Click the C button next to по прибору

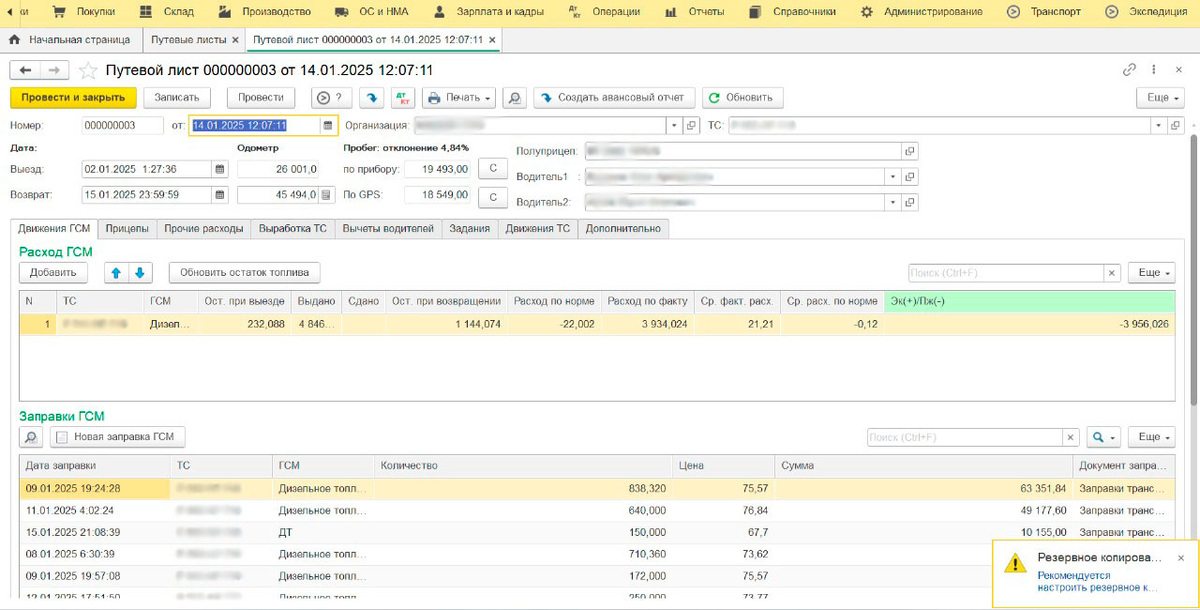tap(492, 169)
